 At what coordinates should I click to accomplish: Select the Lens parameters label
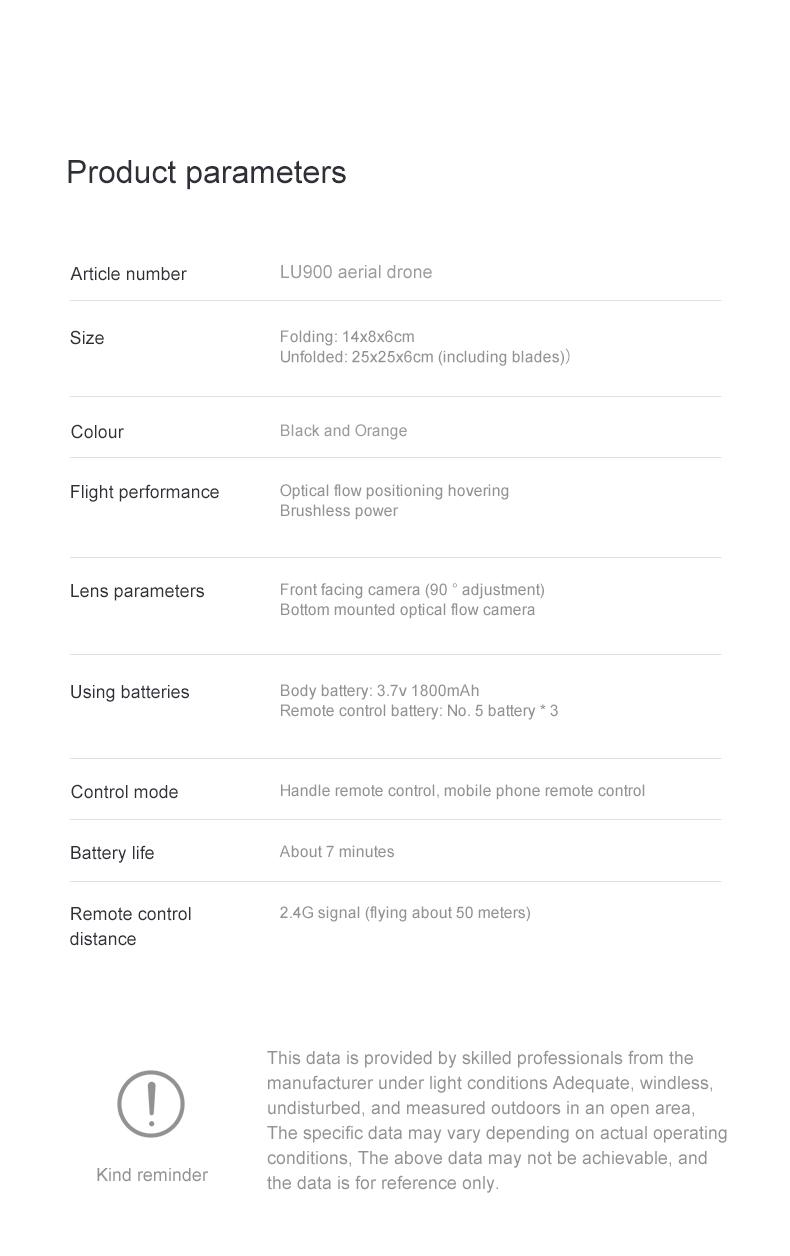pyautogui.click(x=137, y=591)
